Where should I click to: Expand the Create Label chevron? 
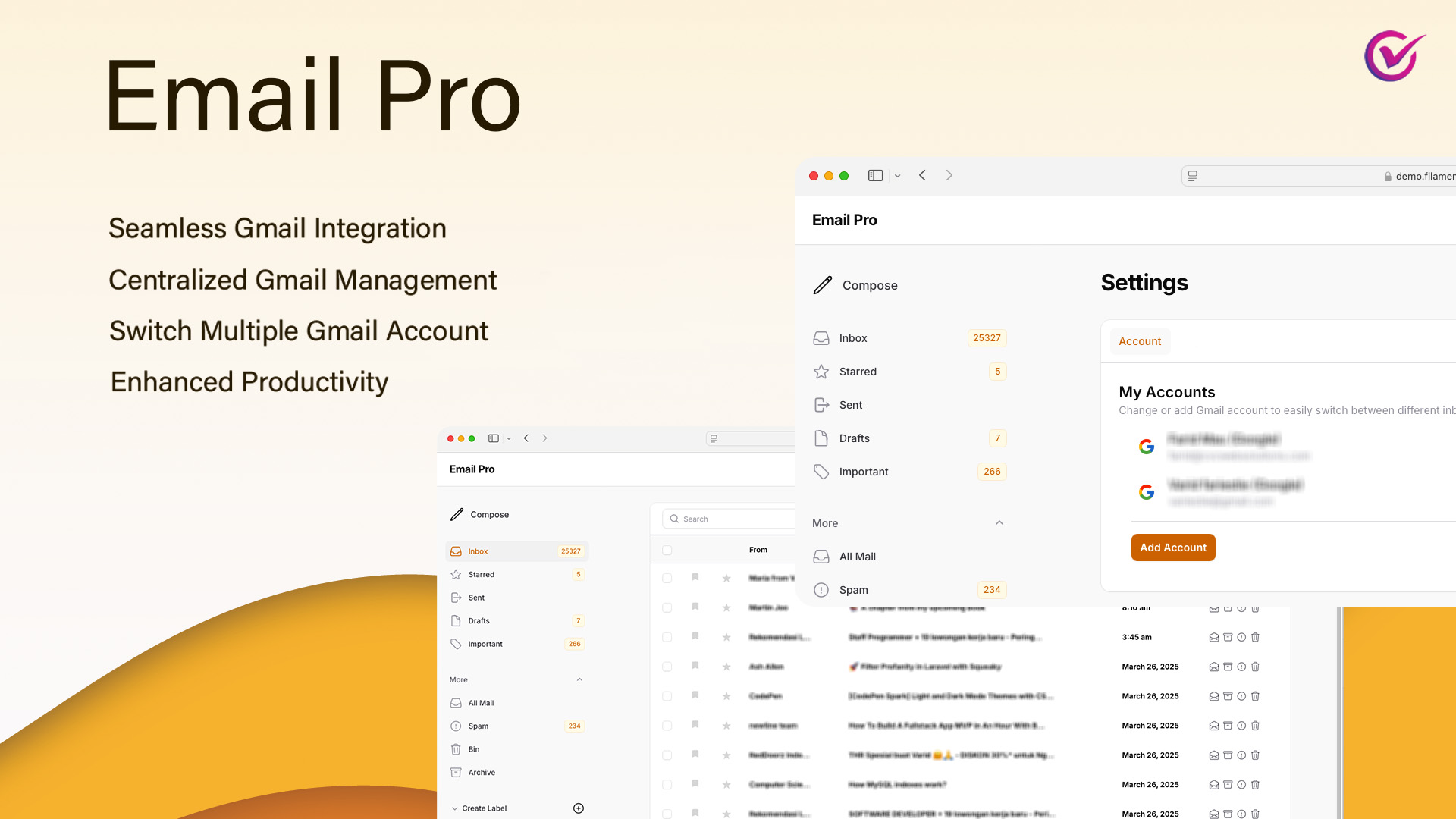455,808
